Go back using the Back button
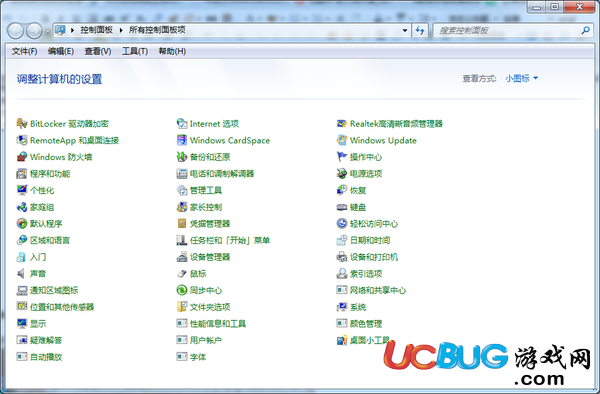 [x=16, y=31]
